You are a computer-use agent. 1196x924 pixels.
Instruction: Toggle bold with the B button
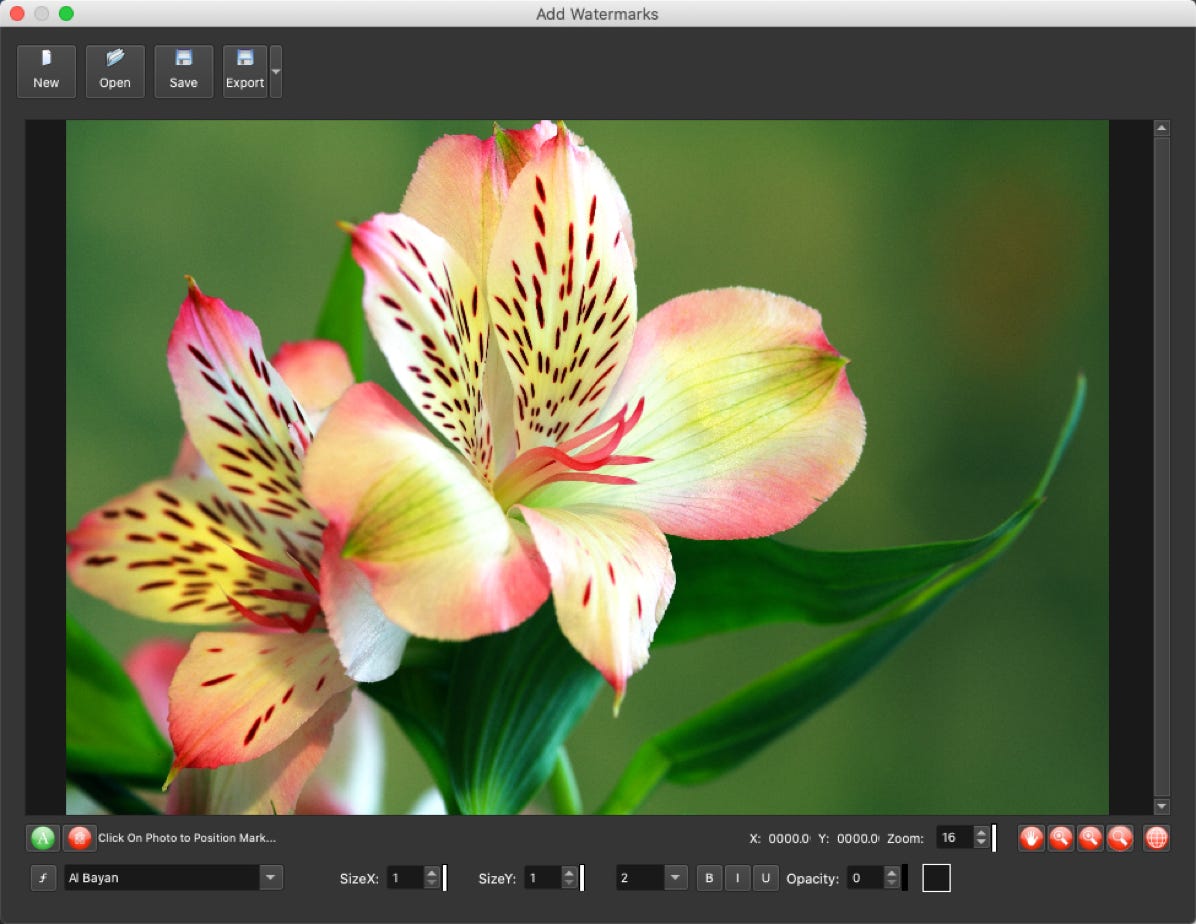point(709,878)
